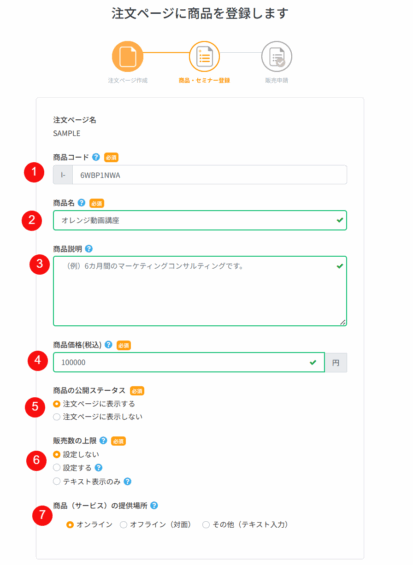Open help icon beside テキスト表示のみ option
Screen dimensions: 413x565
128,481
